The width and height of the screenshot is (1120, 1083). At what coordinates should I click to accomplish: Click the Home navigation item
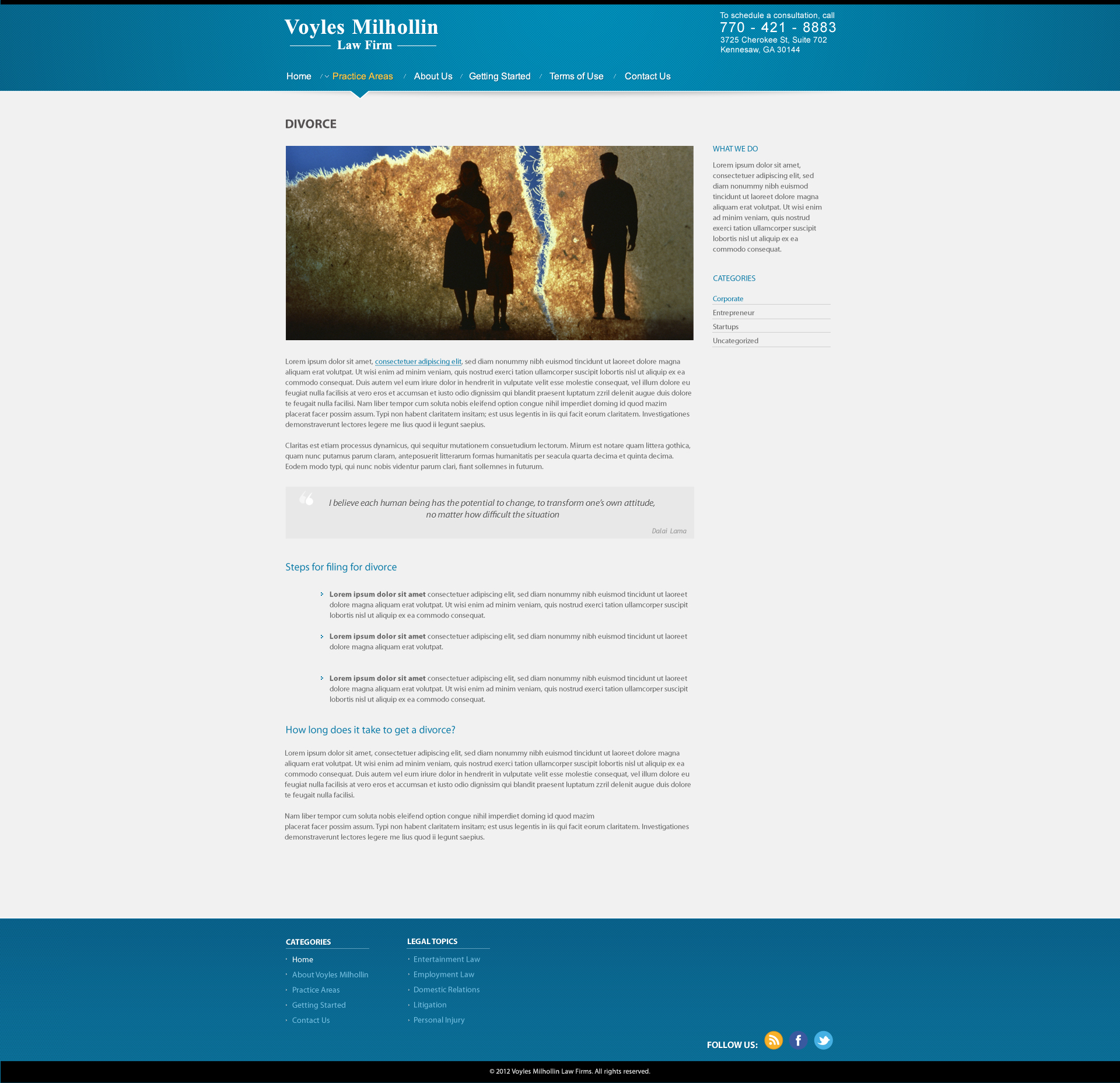coord(299,76)
